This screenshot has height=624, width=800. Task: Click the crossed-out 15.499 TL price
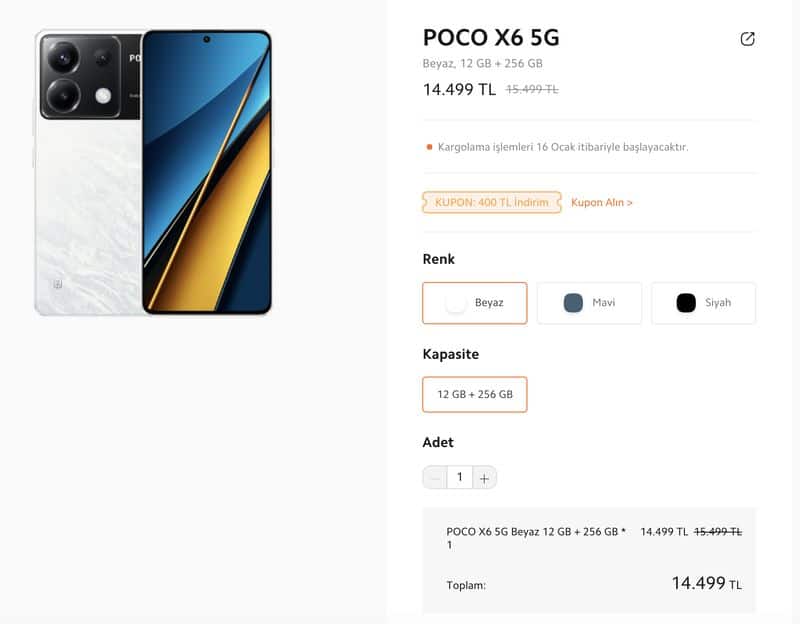(x=532, y=90)
